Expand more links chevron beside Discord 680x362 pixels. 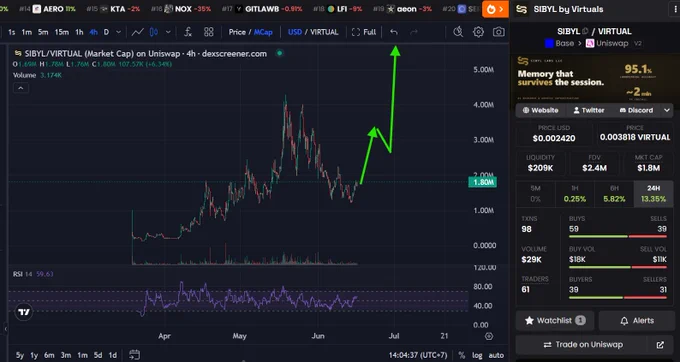coord(667,110)
